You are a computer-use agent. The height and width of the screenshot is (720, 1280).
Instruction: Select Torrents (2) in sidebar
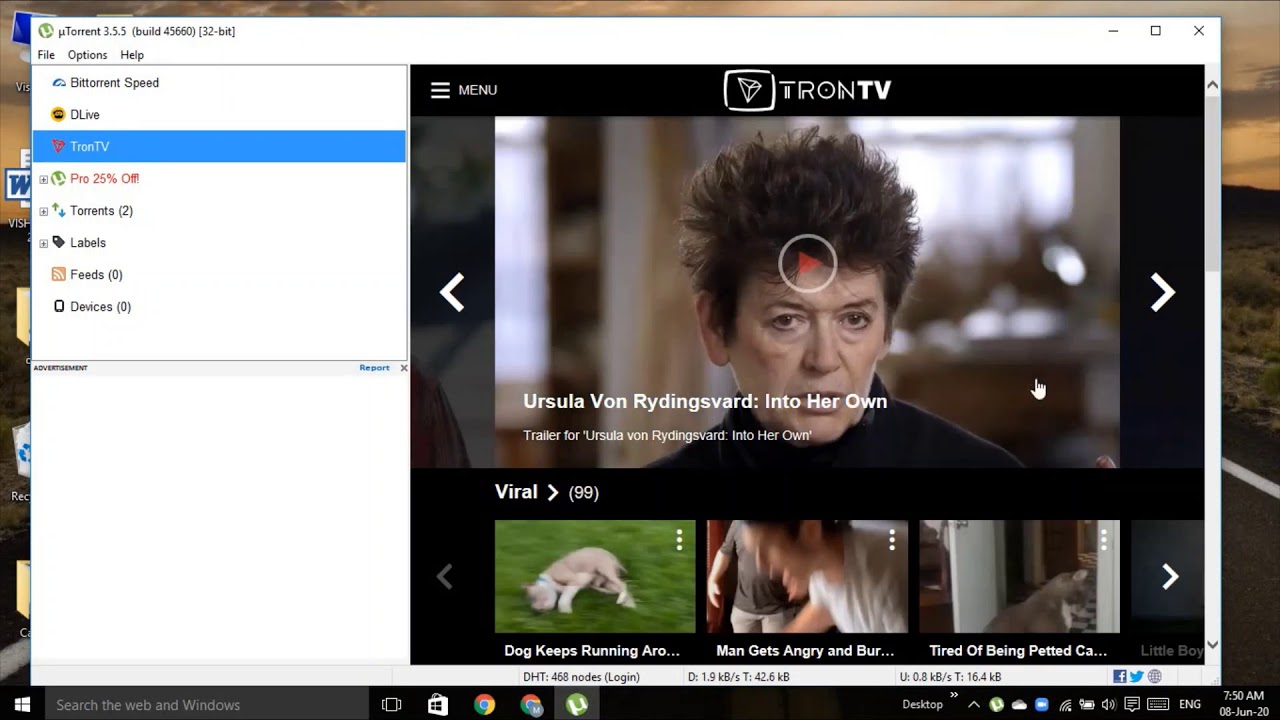point(101,211)
